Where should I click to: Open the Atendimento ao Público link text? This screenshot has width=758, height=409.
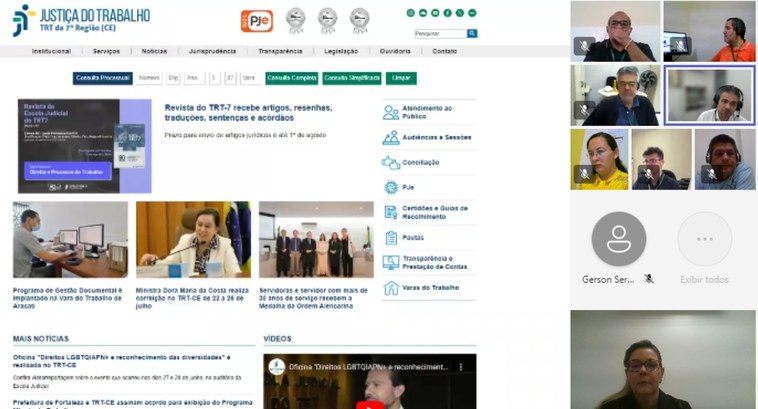tap(427, 112)
